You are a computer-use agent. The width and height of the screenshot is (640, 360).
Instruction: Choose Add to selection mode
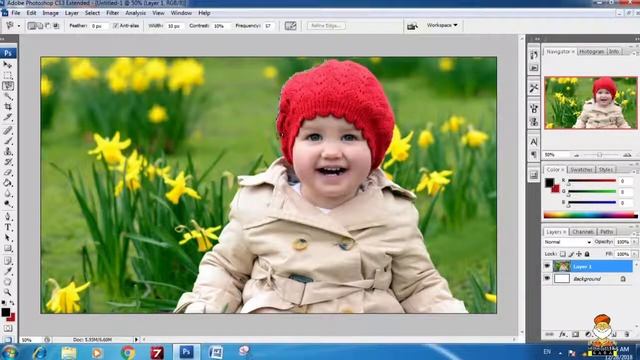click(40, 26)
